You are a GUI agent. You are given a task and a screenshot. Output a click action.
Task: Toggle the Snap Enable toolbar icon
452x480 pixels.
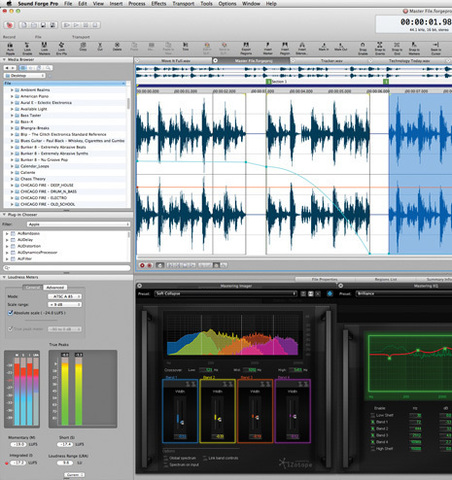[363, 48]
